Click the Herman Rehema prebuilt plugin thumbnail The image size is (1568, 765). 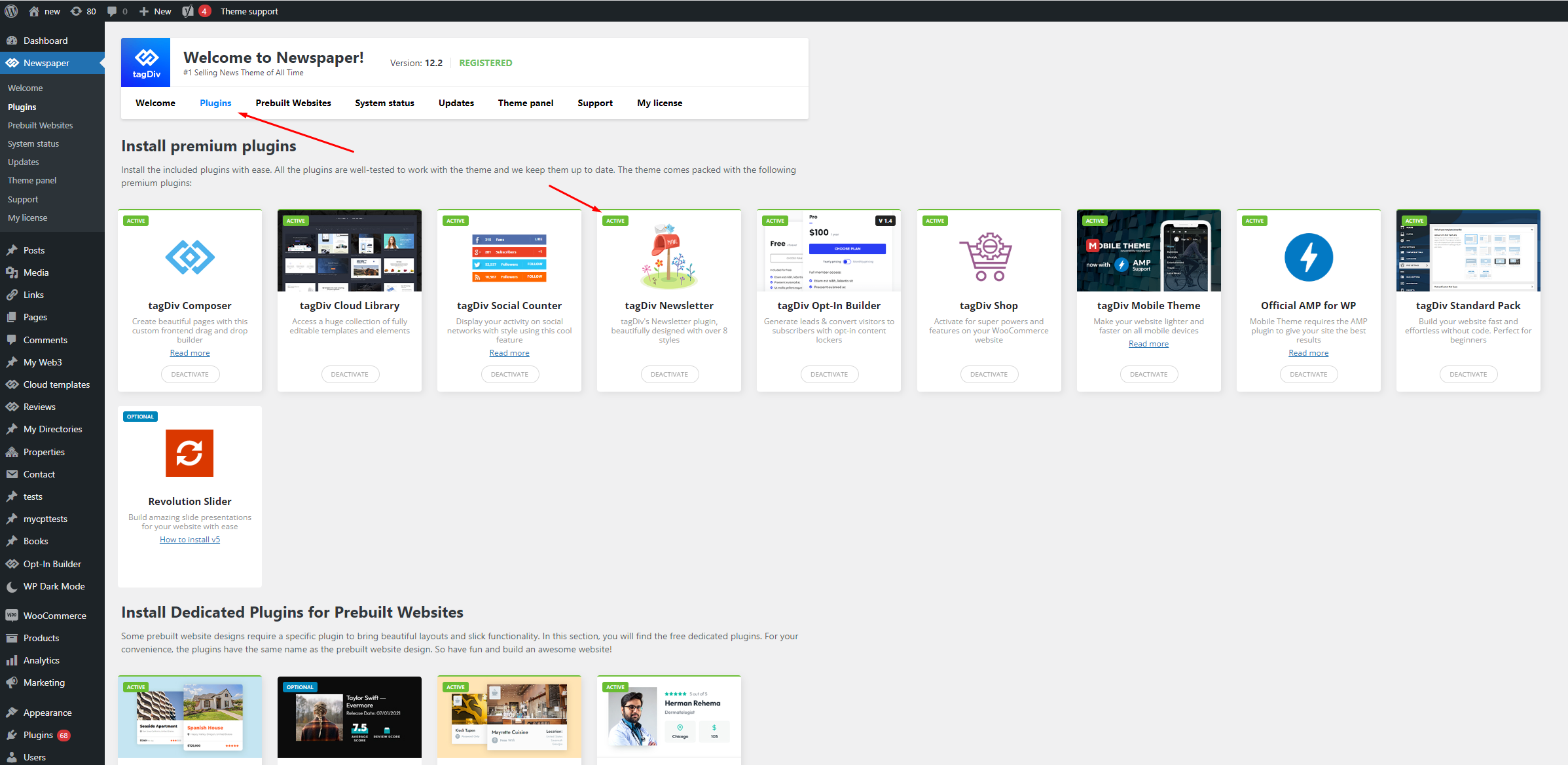coord(669,717)
